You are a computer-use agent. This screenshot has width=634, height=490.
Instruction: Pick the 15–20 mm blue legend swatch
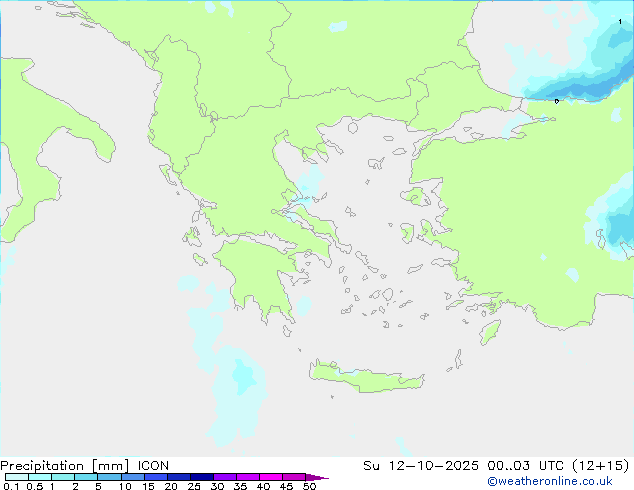155,477
